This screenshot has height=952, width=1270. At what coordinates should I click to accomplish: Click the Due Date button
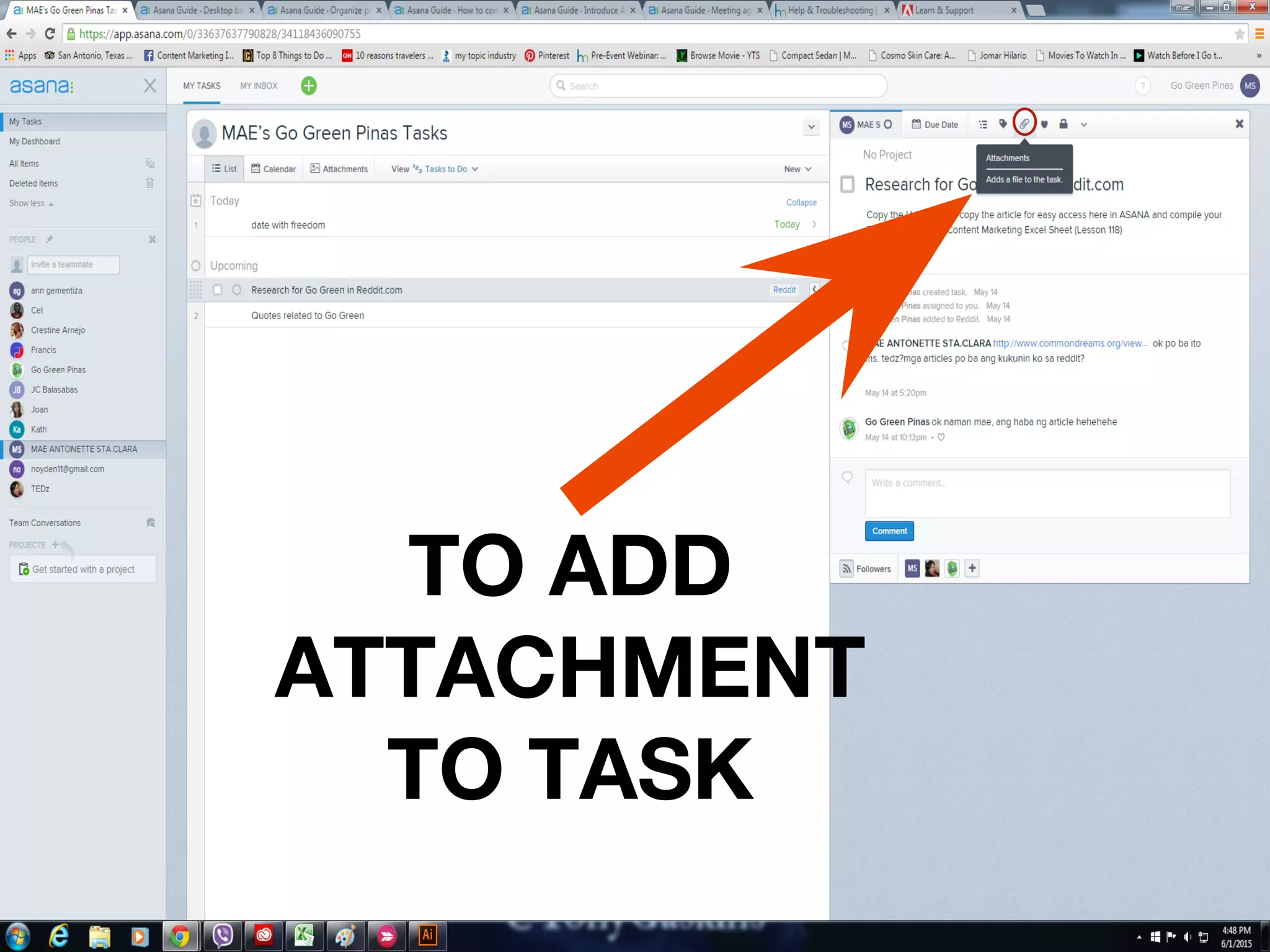(935, 124)
